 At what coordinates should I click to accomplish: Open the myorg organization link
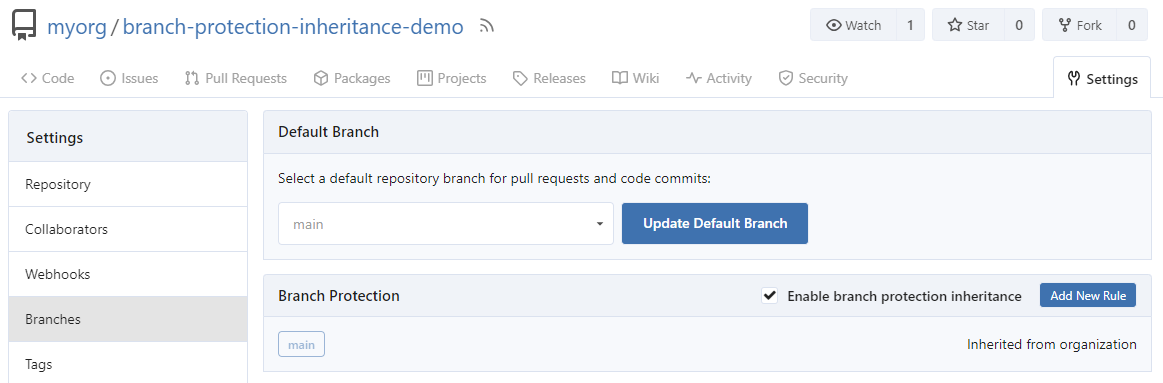(x=76, y=27)
